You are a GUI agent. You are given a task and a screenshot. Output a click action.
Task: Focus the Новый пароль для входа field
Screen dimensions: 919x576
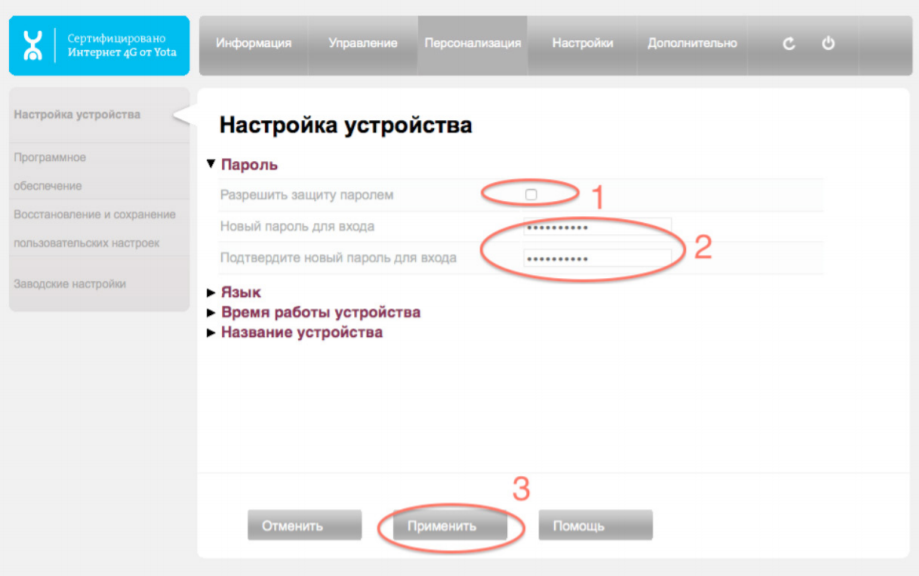[x=597, y=227]
